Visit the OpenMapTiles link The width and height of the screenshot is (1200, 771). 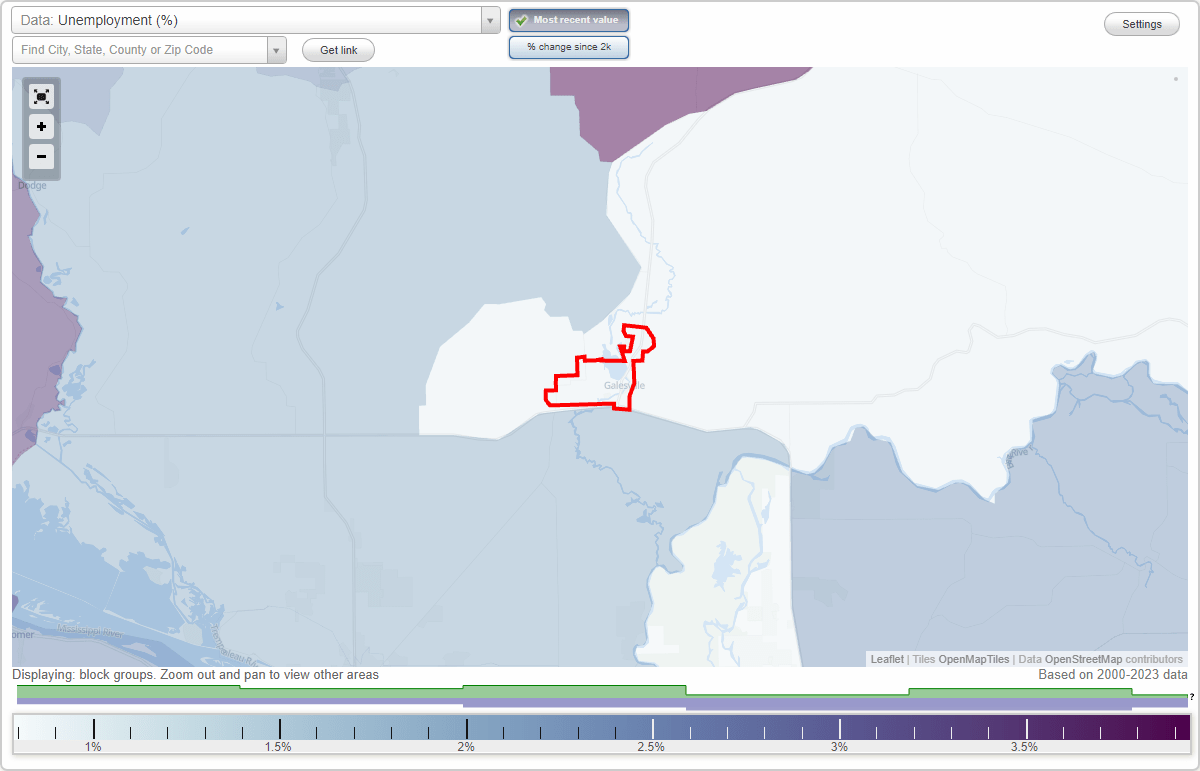(974, 659)
